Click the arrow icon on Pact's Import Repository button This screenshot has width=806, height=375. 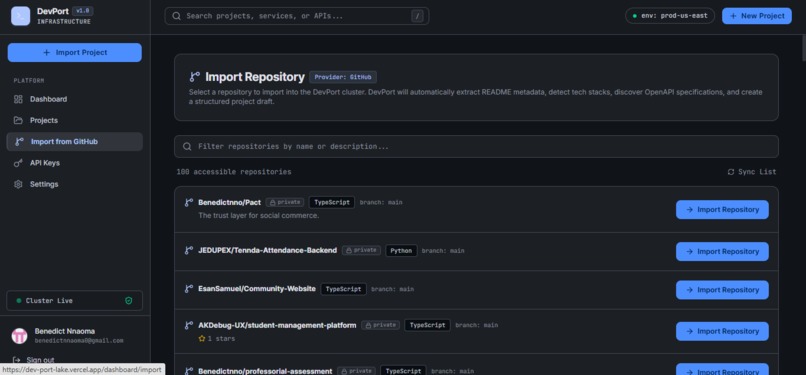coord(690,210)
